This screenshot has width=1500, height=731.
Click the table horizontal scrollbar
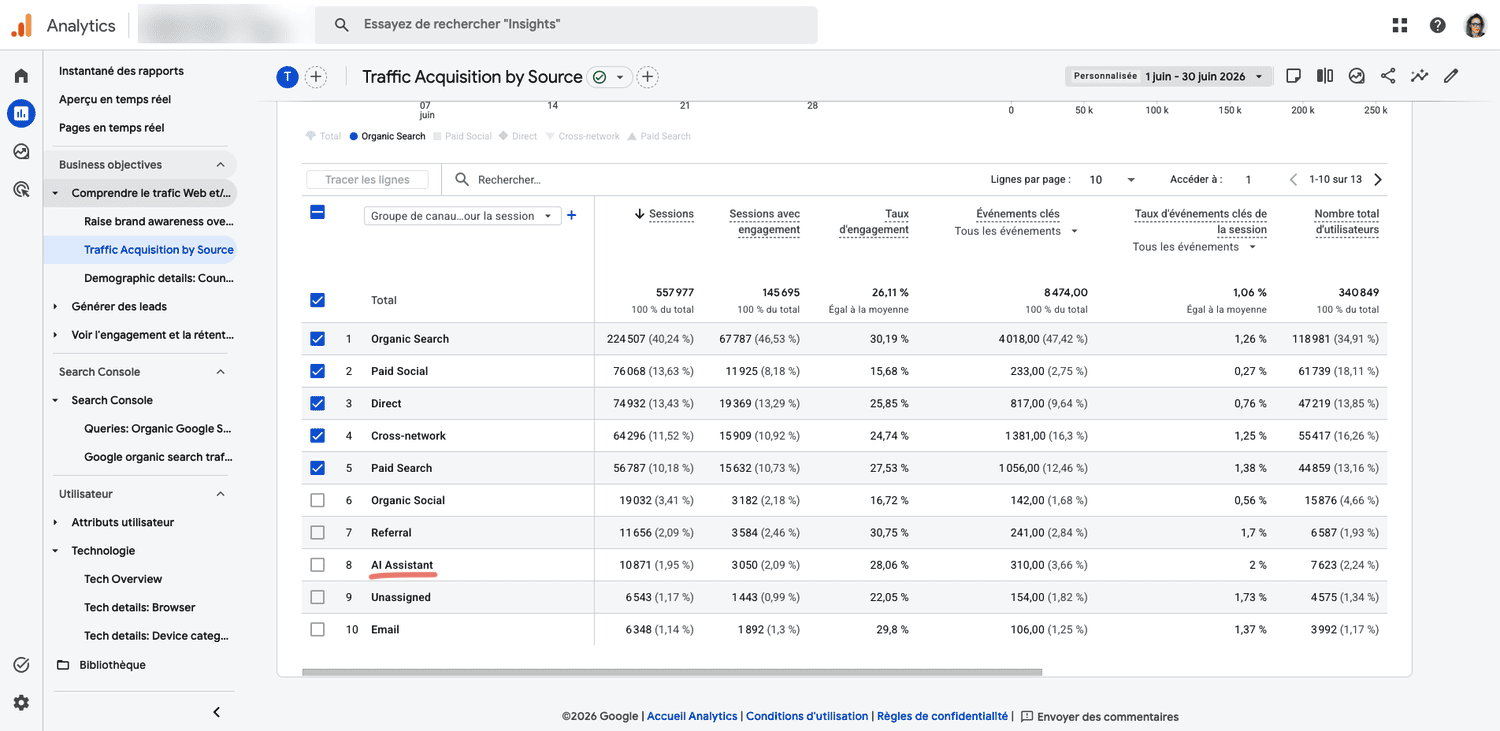point(672,673)
